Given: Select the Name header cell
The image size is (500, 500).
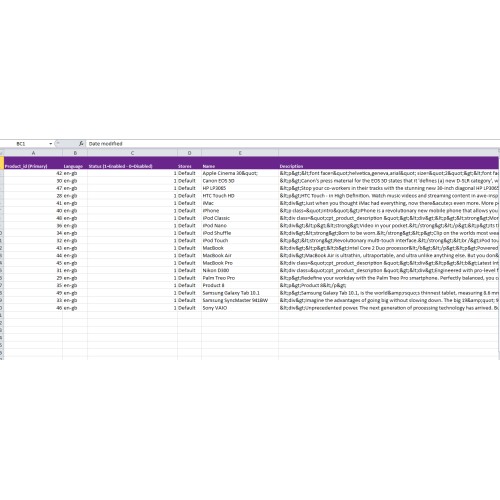Looking at the screenshot, I should 240,163.
